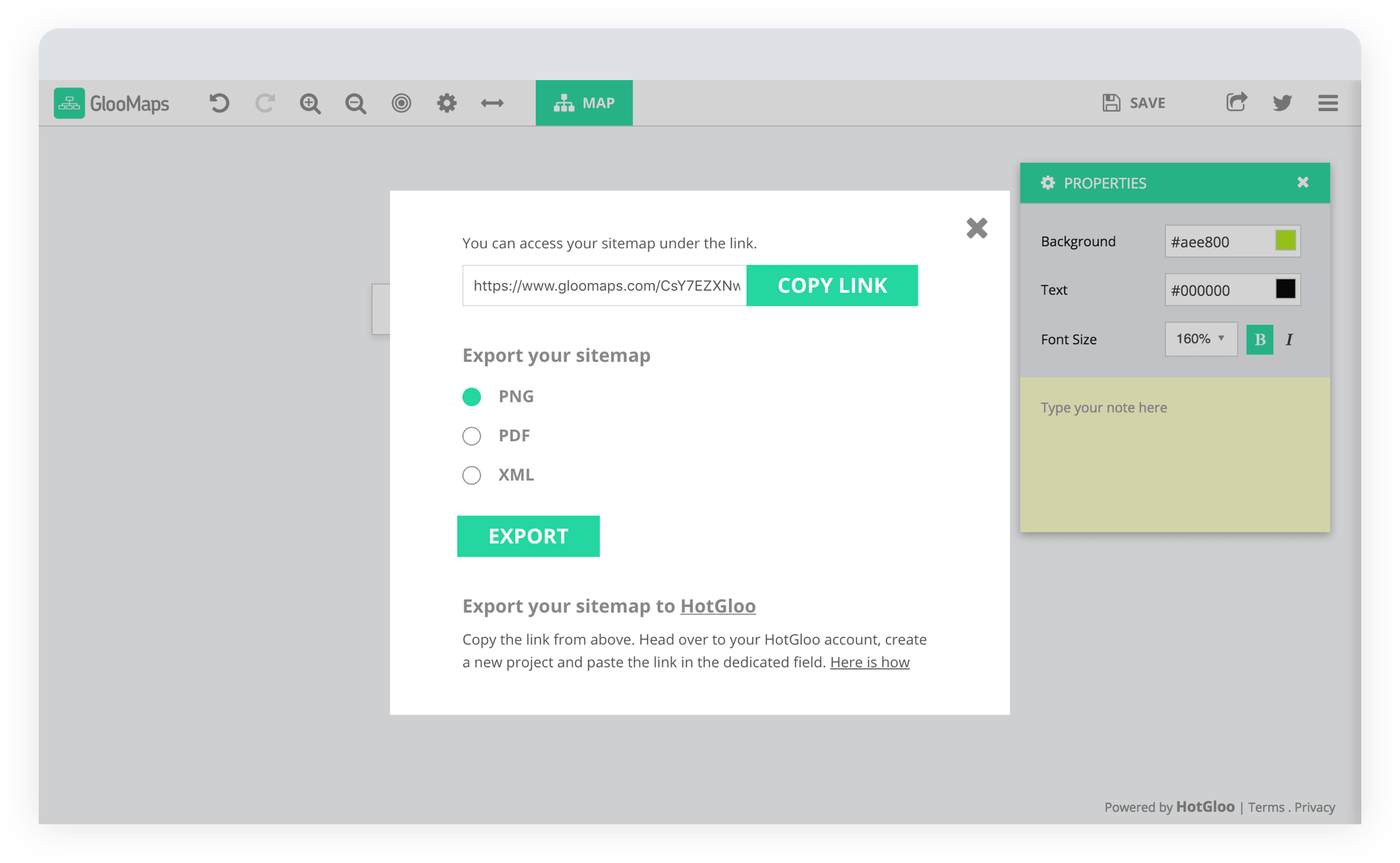Click the zoom out magnifier icon

[x=355, y=103]
